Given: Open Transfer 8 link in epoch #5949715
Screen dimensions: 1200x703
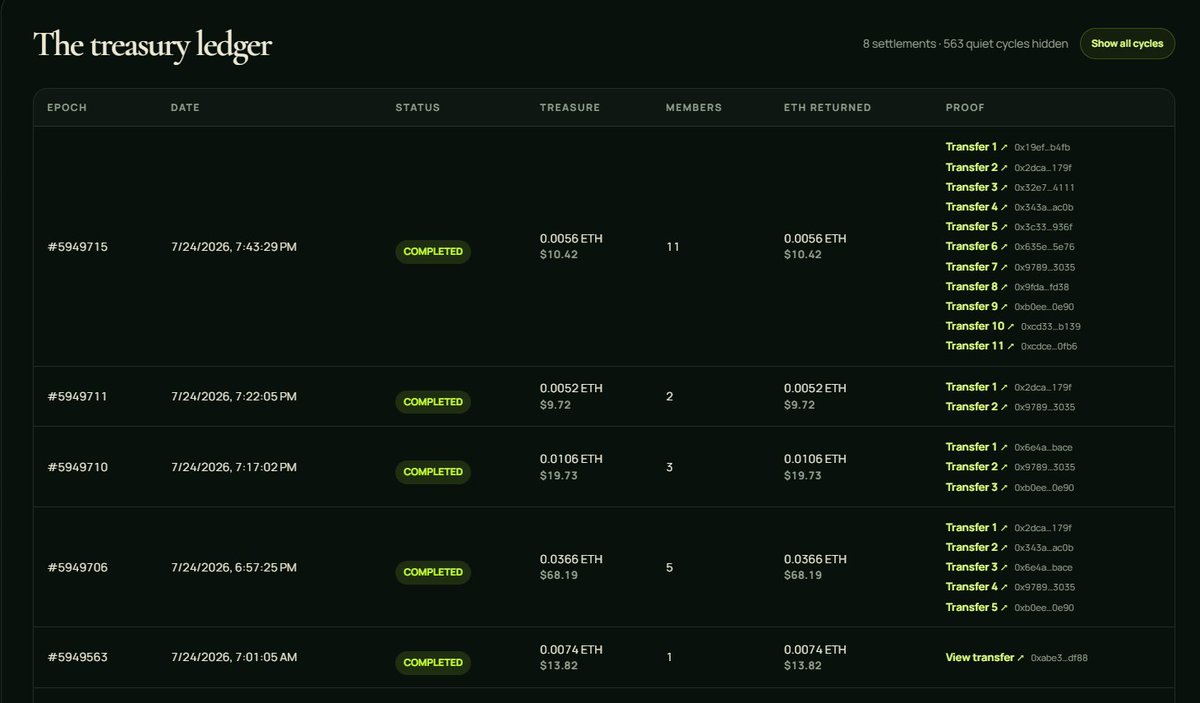Looking at the screenshot, I should coord(977,287).
